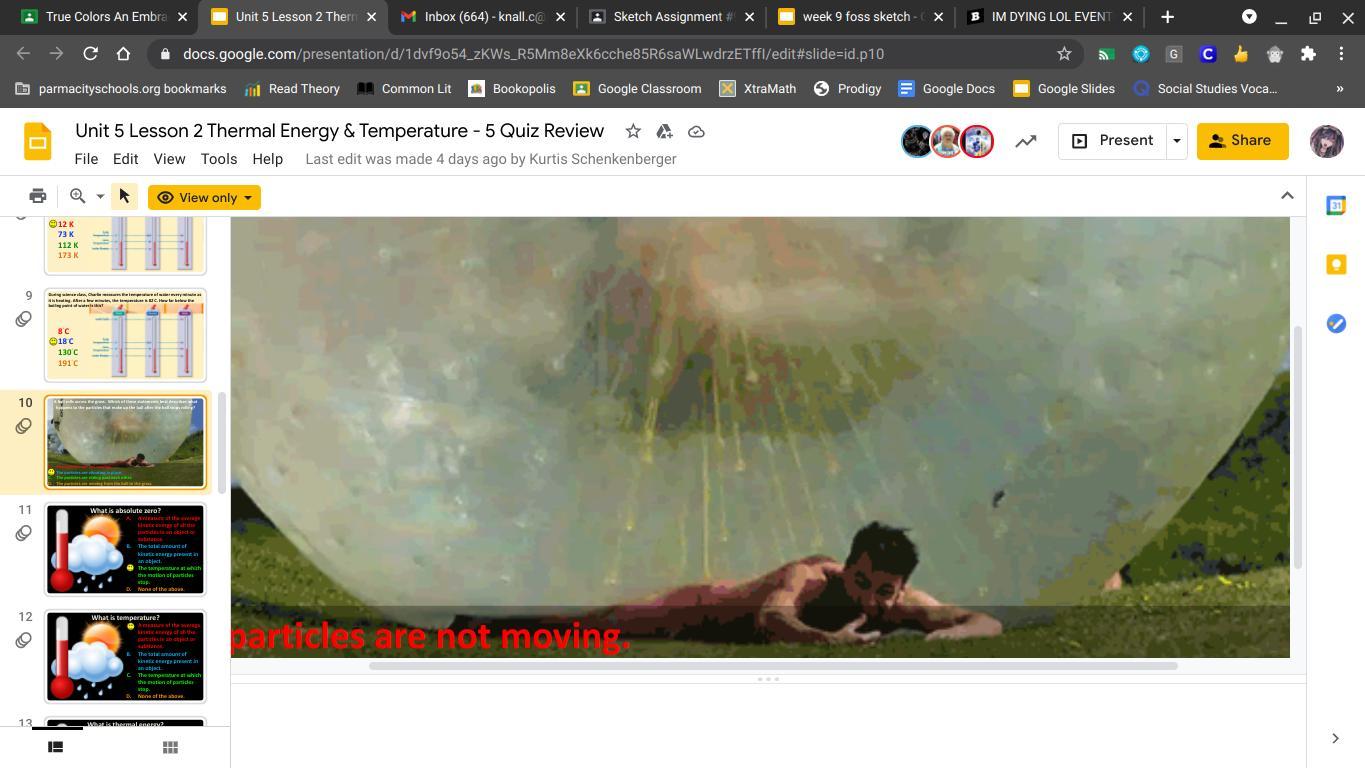The height and width of the screenshot is (768, 1365).
Task: Expand the zoom dropdown arrow
Action: tap(100, 197)
